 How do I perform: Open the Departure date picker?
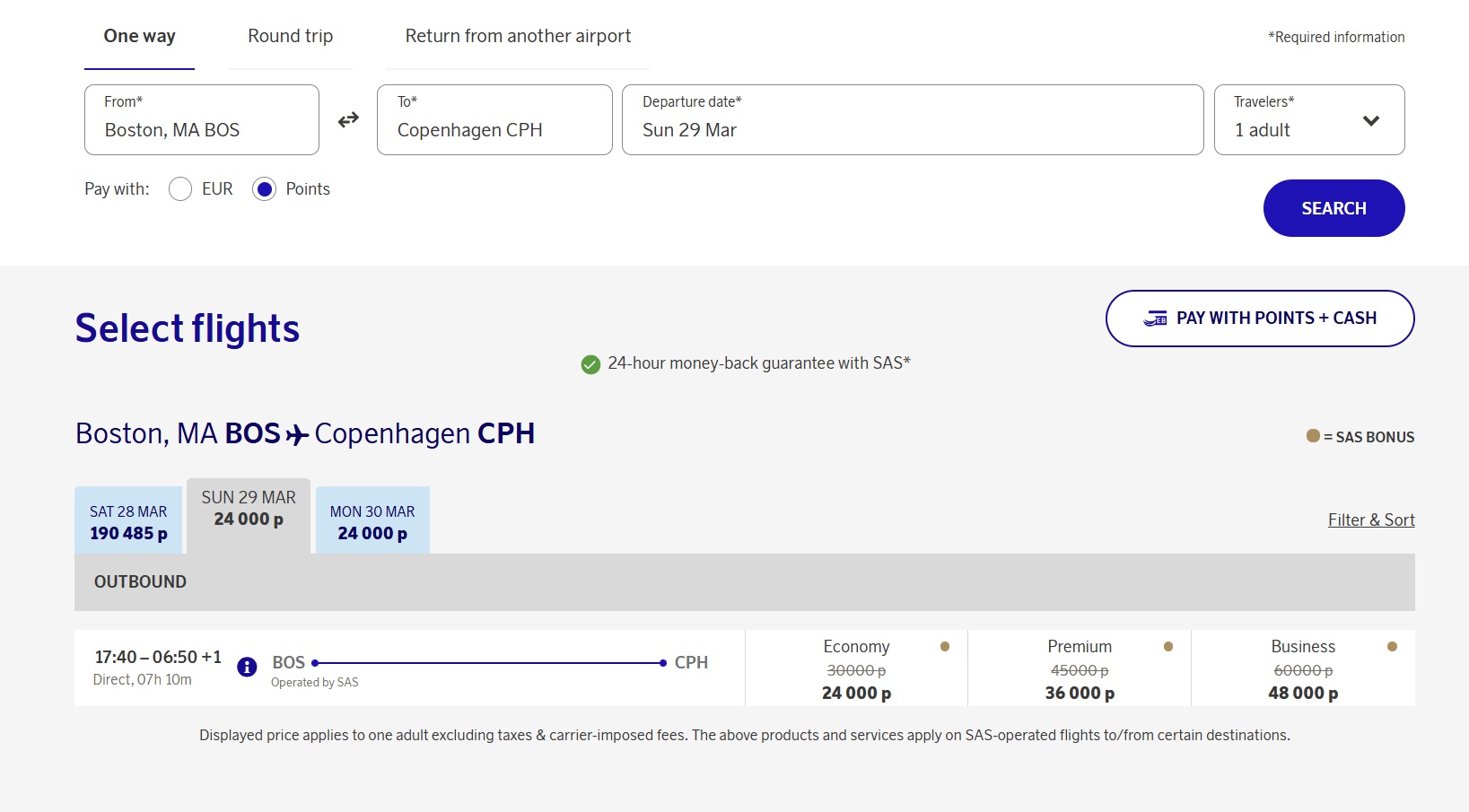pyautogui.click(x=912, y=120)
